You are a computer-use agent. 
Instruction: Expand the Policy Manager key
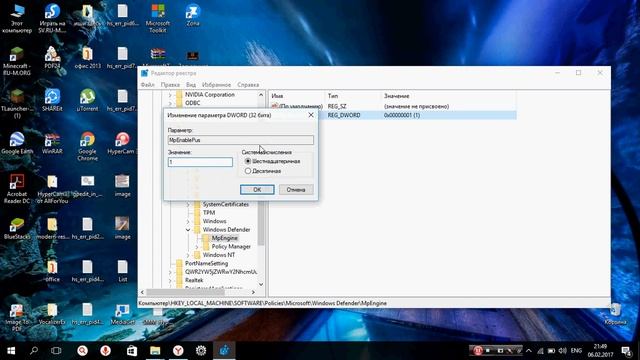point(197,247)
